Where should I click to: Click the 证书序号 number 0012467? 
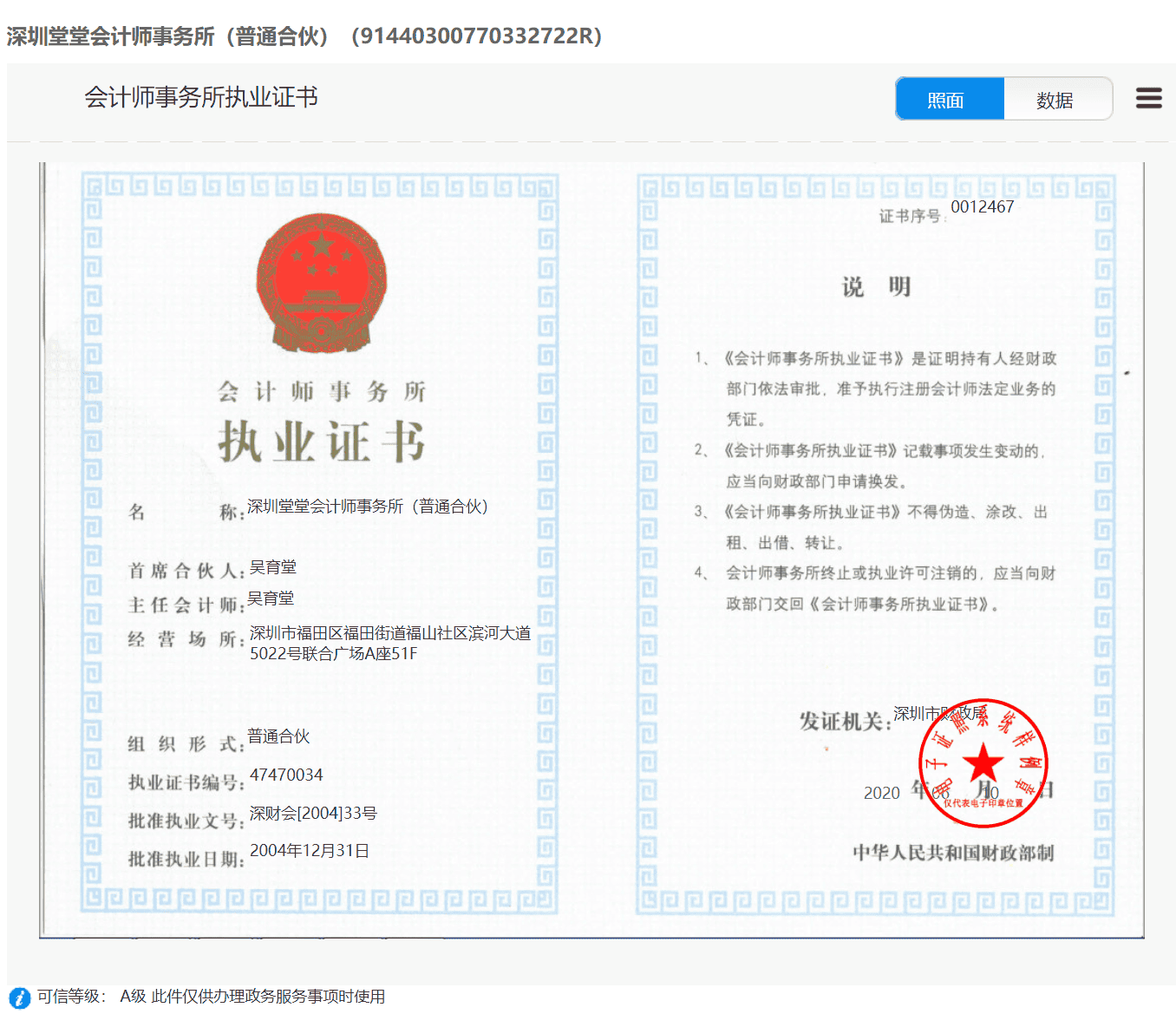tap(983, 207)
